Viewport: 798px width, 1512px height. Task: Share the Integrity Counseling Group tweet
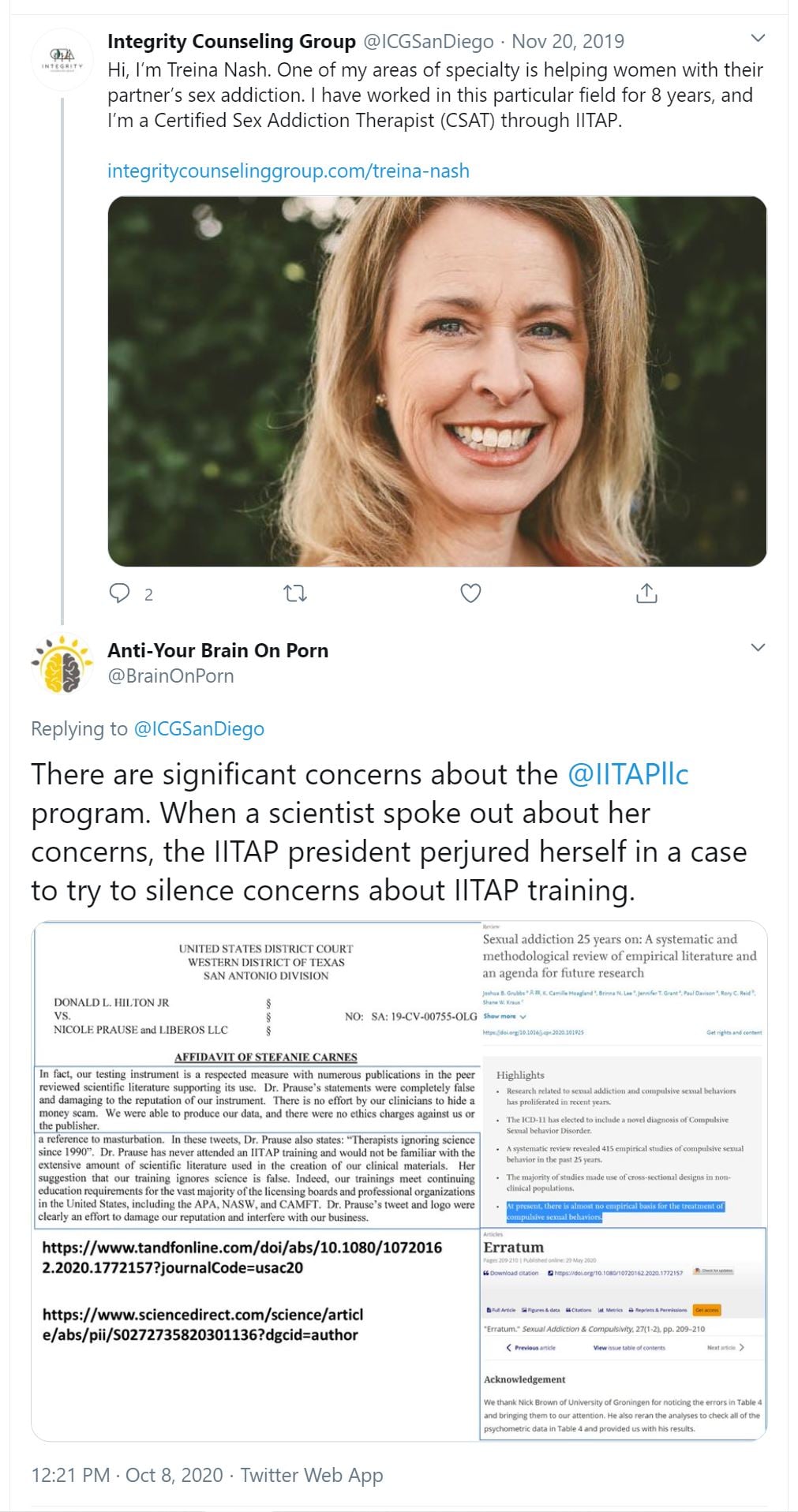tap(646, 593)
